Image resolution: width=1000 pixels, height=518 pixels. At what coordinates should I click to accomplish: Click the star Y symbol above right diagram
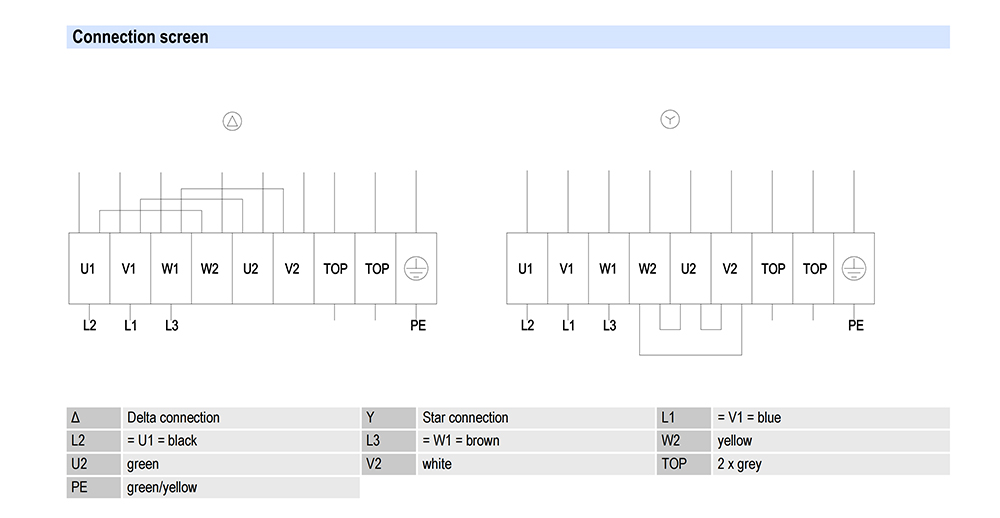pos(670,121)
